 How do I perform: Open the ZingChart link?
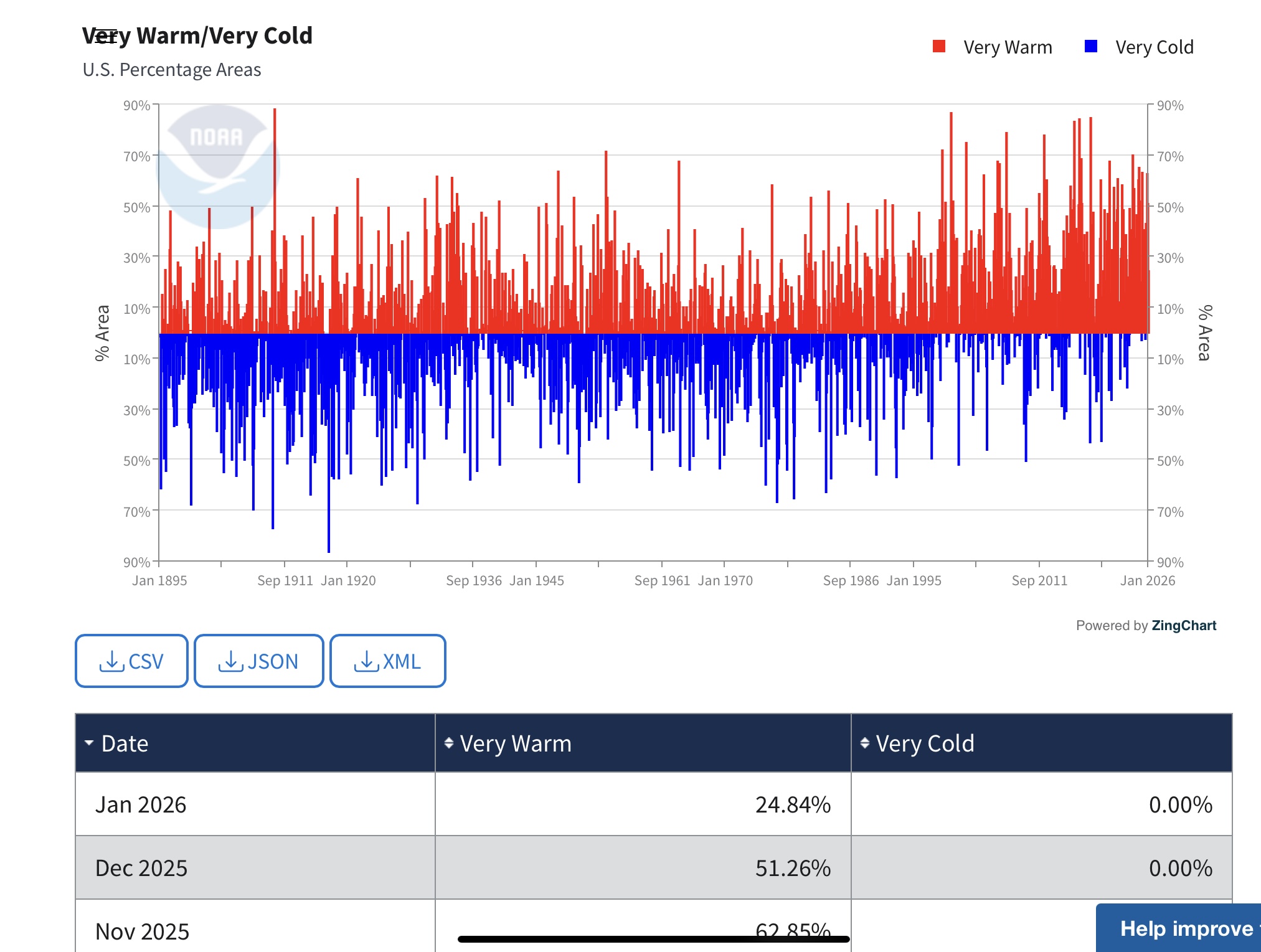tap(1183, 626)
